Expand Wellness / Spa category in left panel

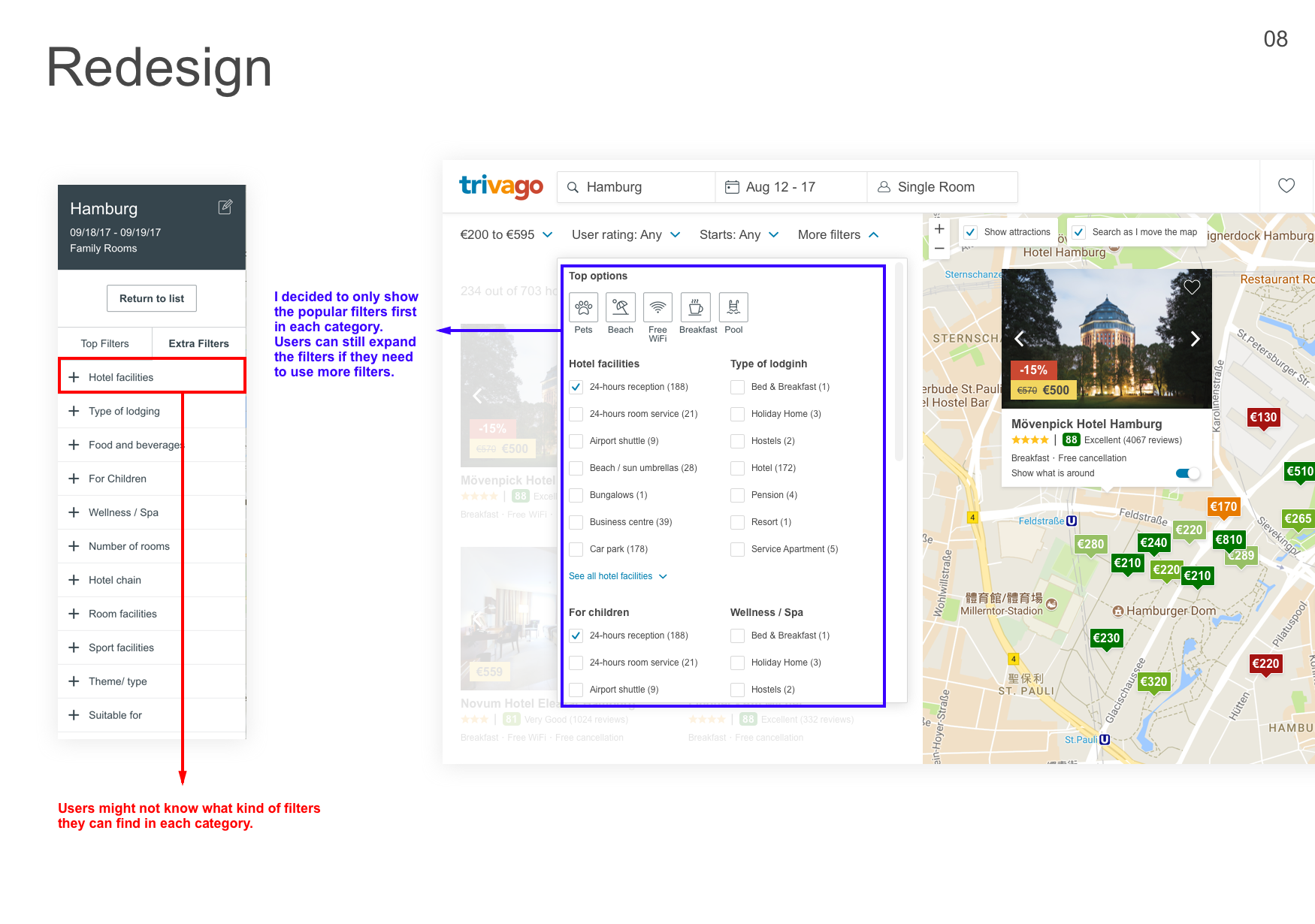click(152, 512)
